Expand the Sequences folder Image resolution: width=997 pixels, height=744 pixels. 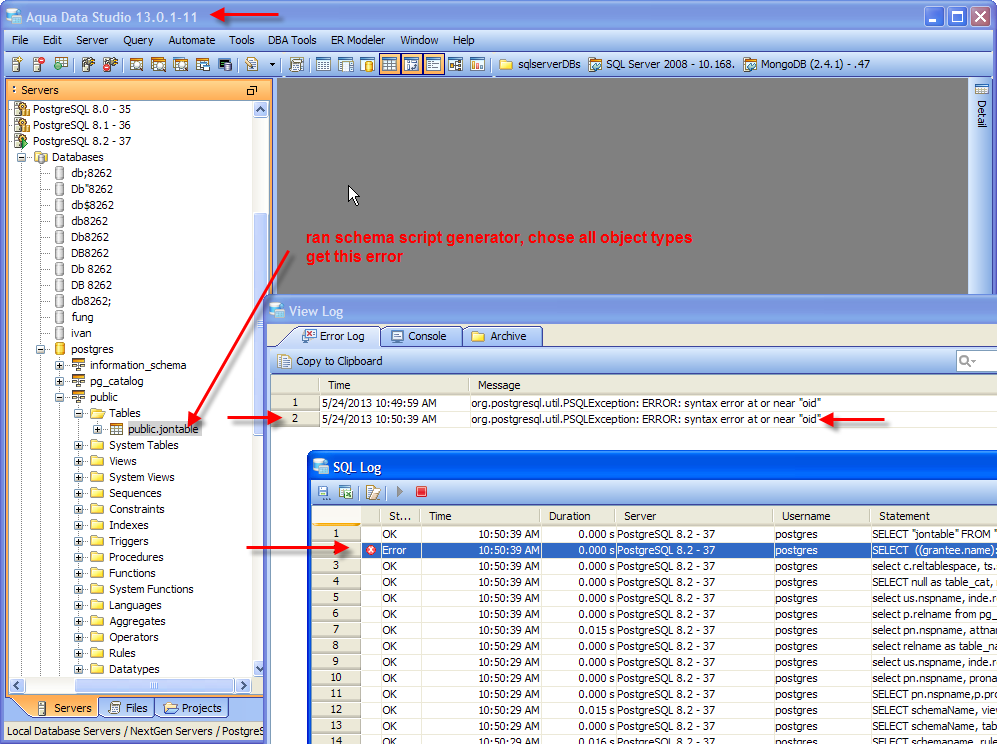click(78, 493)
